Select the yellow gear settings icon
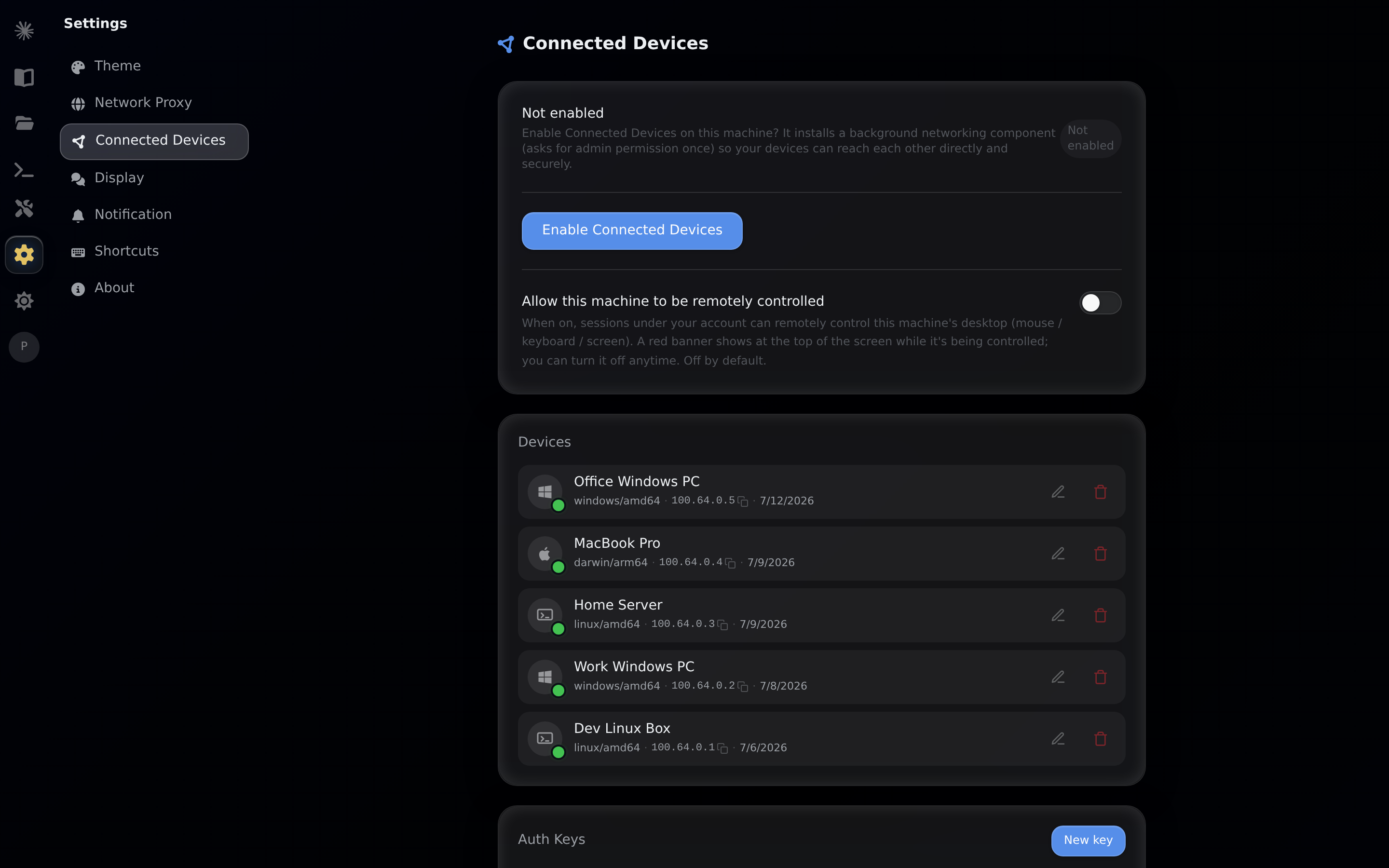The image size is (1389, 868). pos(24,254)
